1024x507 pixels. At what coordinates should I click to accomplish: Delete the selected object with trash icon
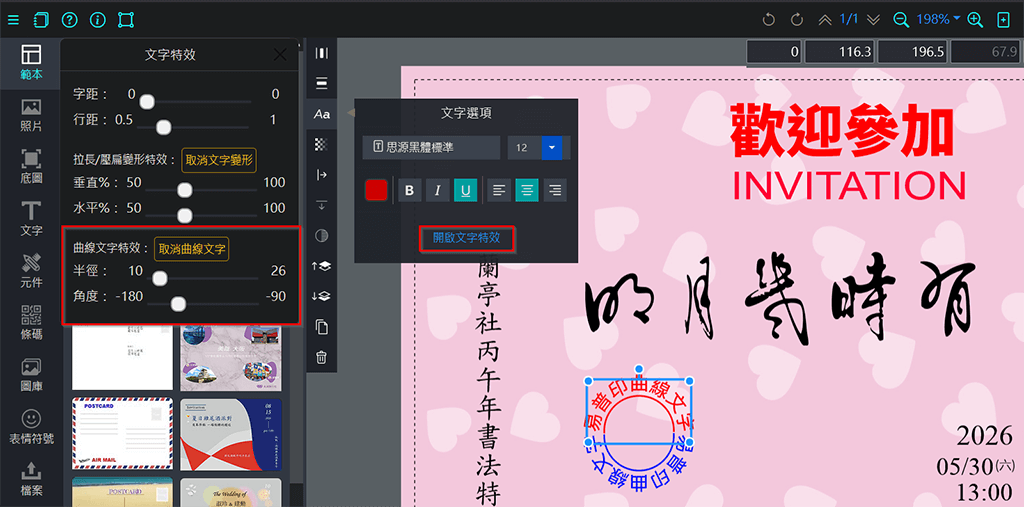pos(321,357)
